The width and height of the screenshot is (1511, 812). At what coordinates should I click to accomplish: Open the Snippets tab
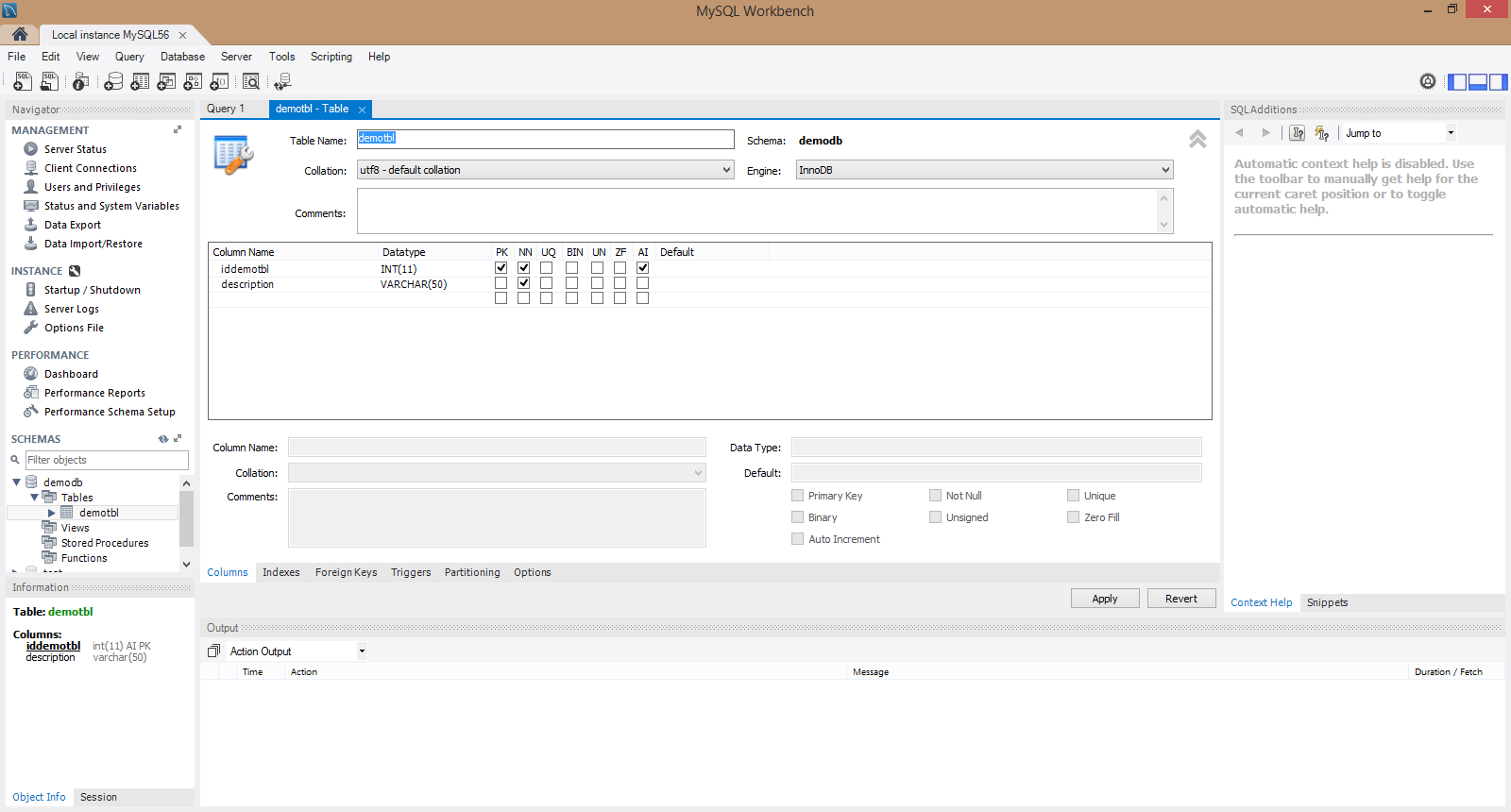point(1327,602)
